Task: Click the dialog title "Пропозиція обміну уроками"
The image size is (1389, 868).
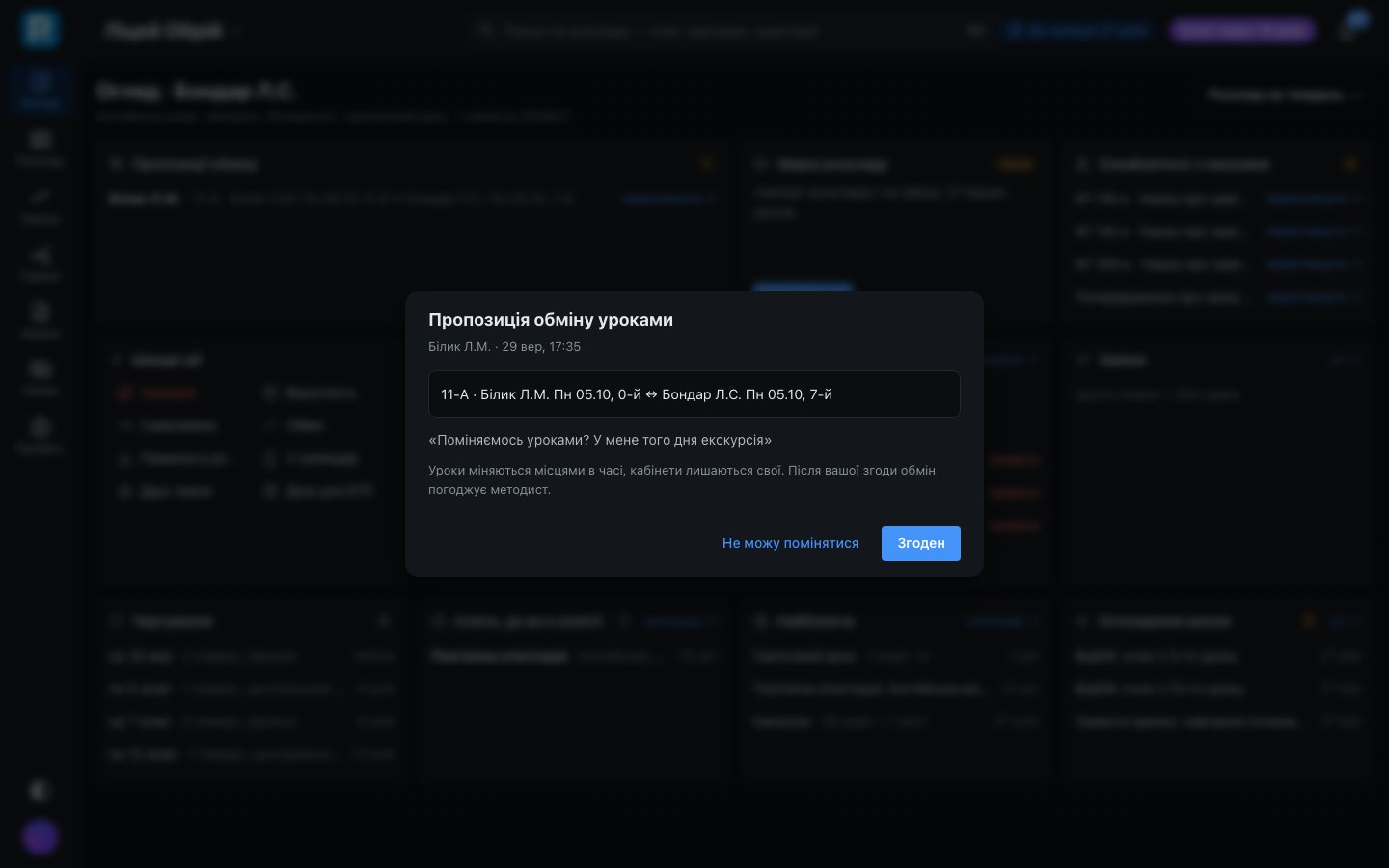Action: click(x=551, y=320)
